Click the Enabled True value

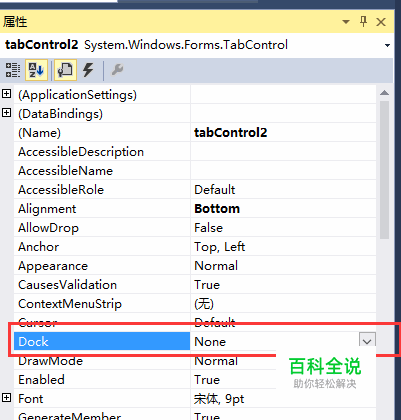pos(207,380)
